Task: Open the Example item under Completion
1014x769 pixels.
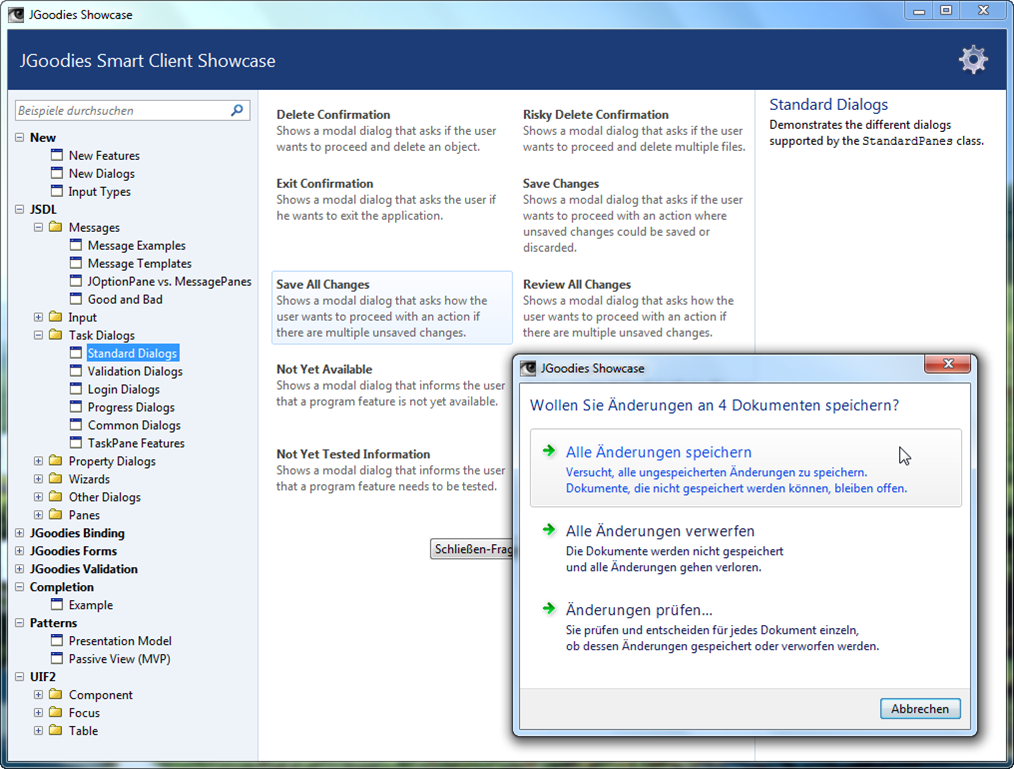Action: coord(91,605)
